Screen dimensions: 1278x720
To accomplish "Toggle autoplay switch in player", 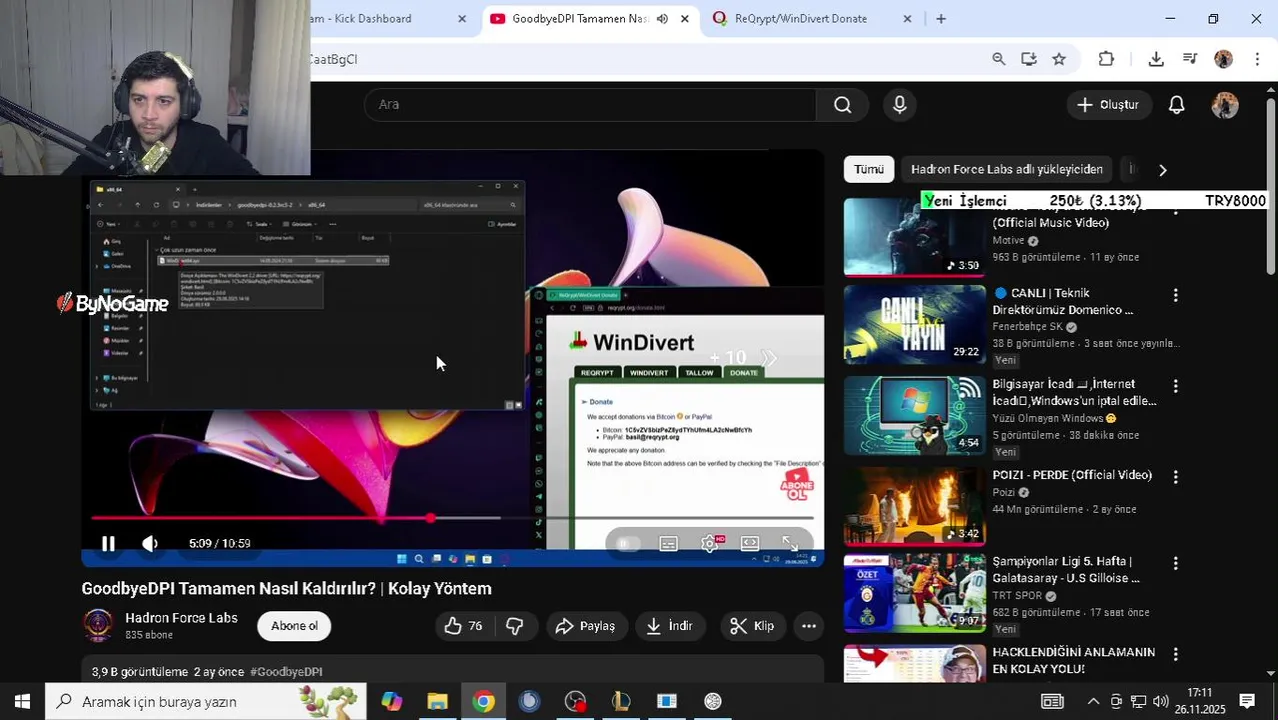I will click(628, 543).
